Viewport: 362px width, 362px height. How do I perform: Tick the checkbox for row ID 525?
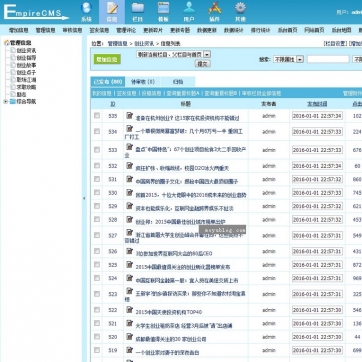97,264
